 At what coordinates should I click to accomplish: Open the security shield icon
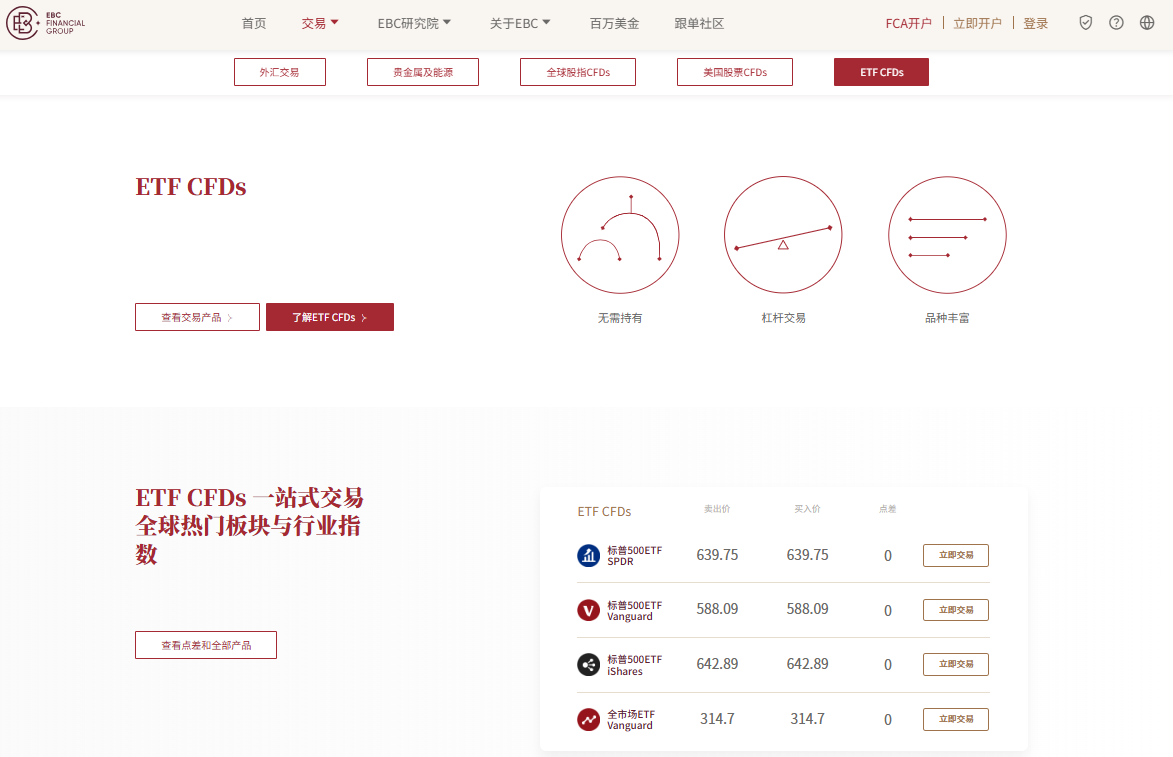(1085, 23)
